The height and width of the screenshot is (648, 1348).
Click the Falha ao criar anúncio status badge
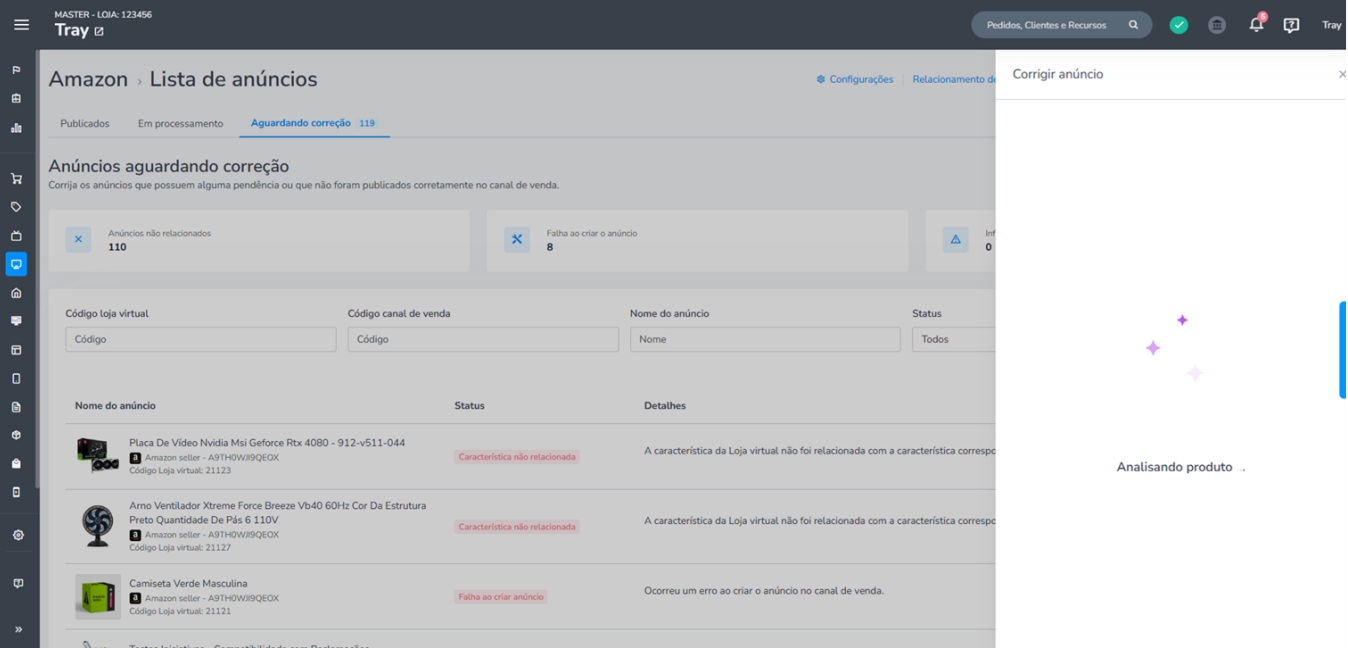point(501,597)
